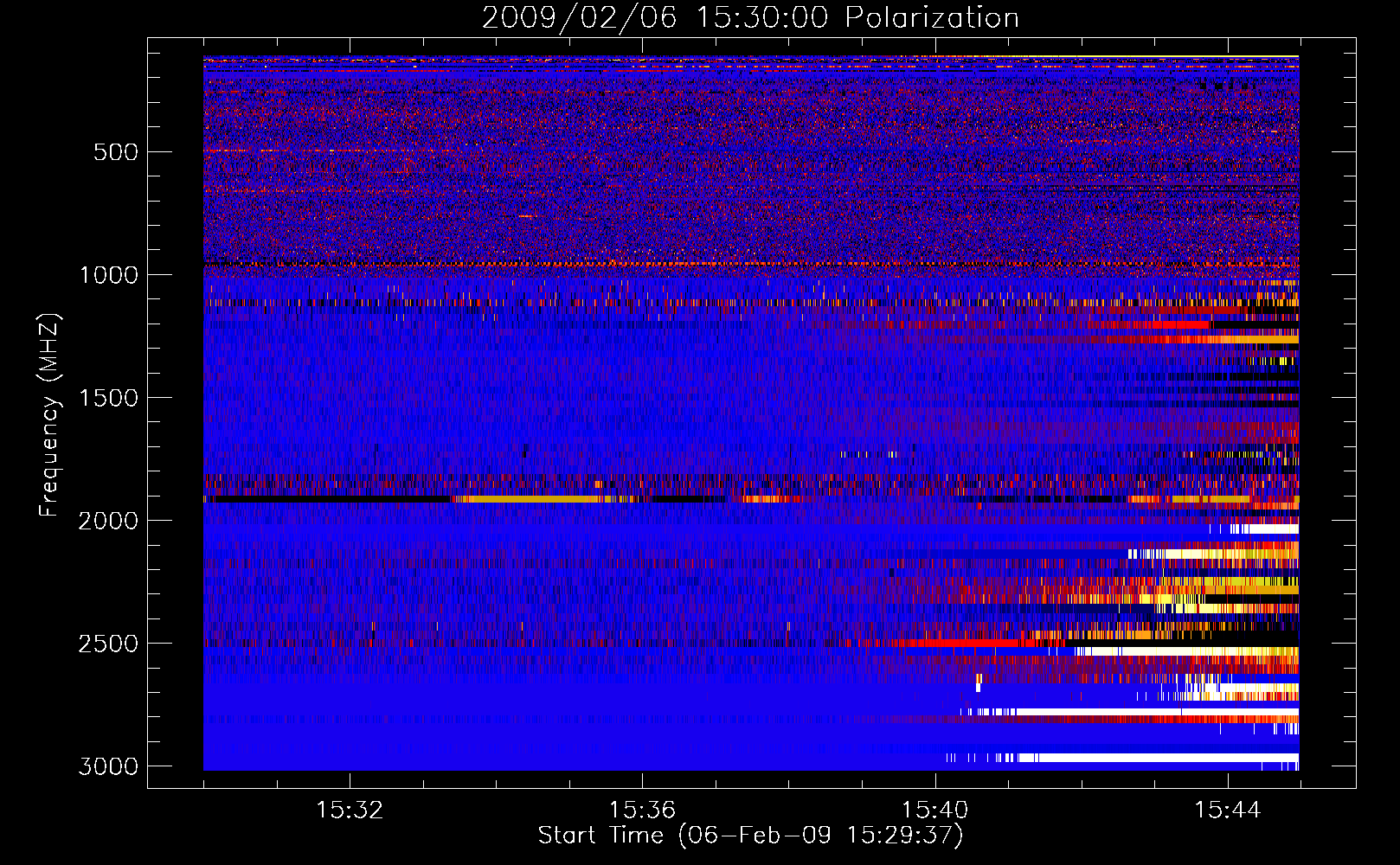Click the 'Frequency (MHZ)' axis label
The image size is (1400, 865).
coord(50,415)
